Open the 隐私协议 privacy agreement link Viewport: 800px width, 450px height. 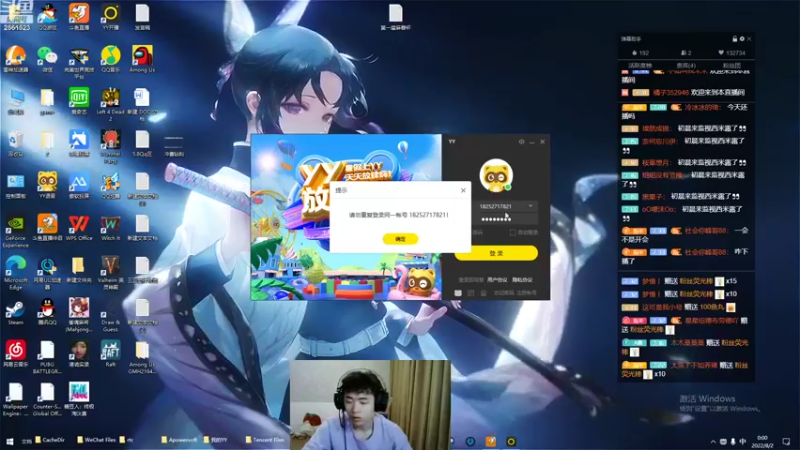522,280
